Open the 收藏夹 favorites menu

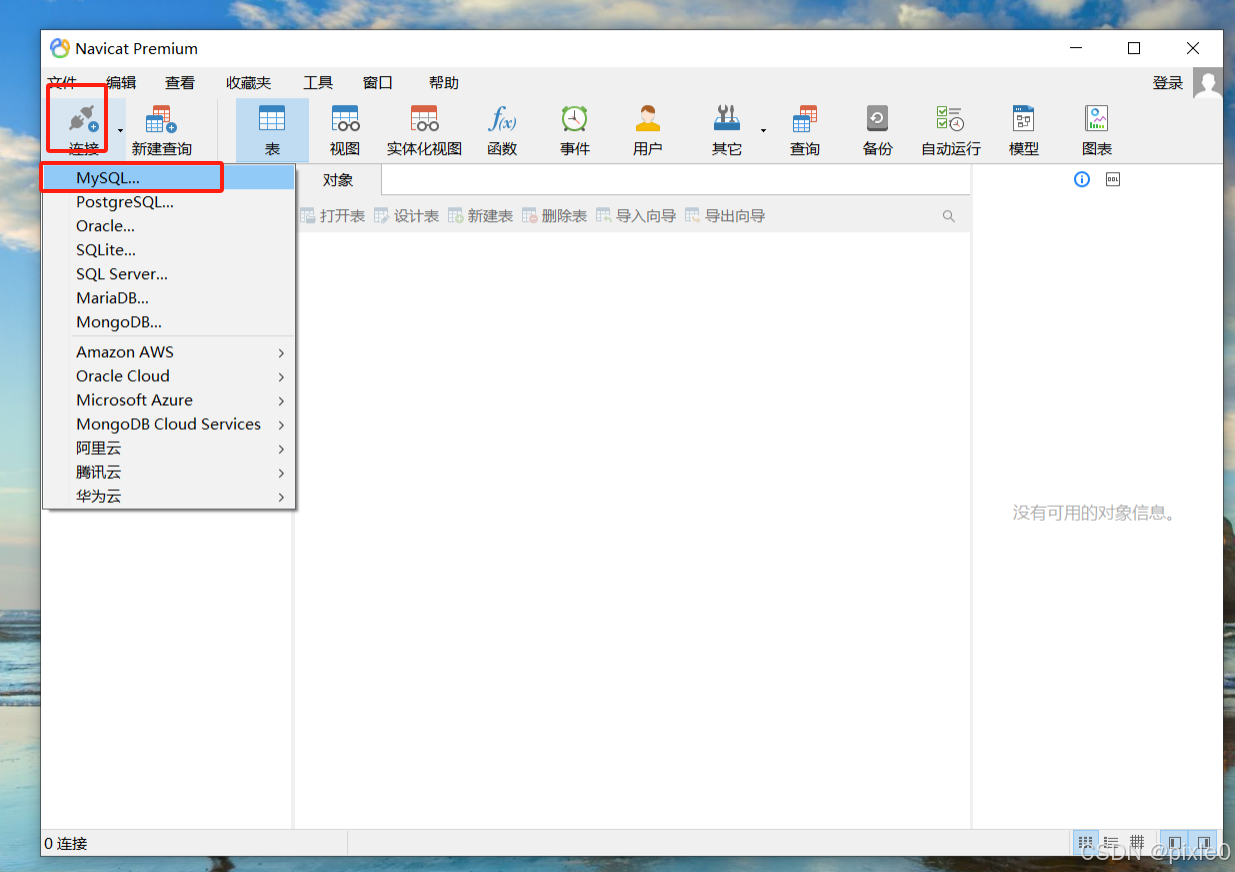(248, 83)
